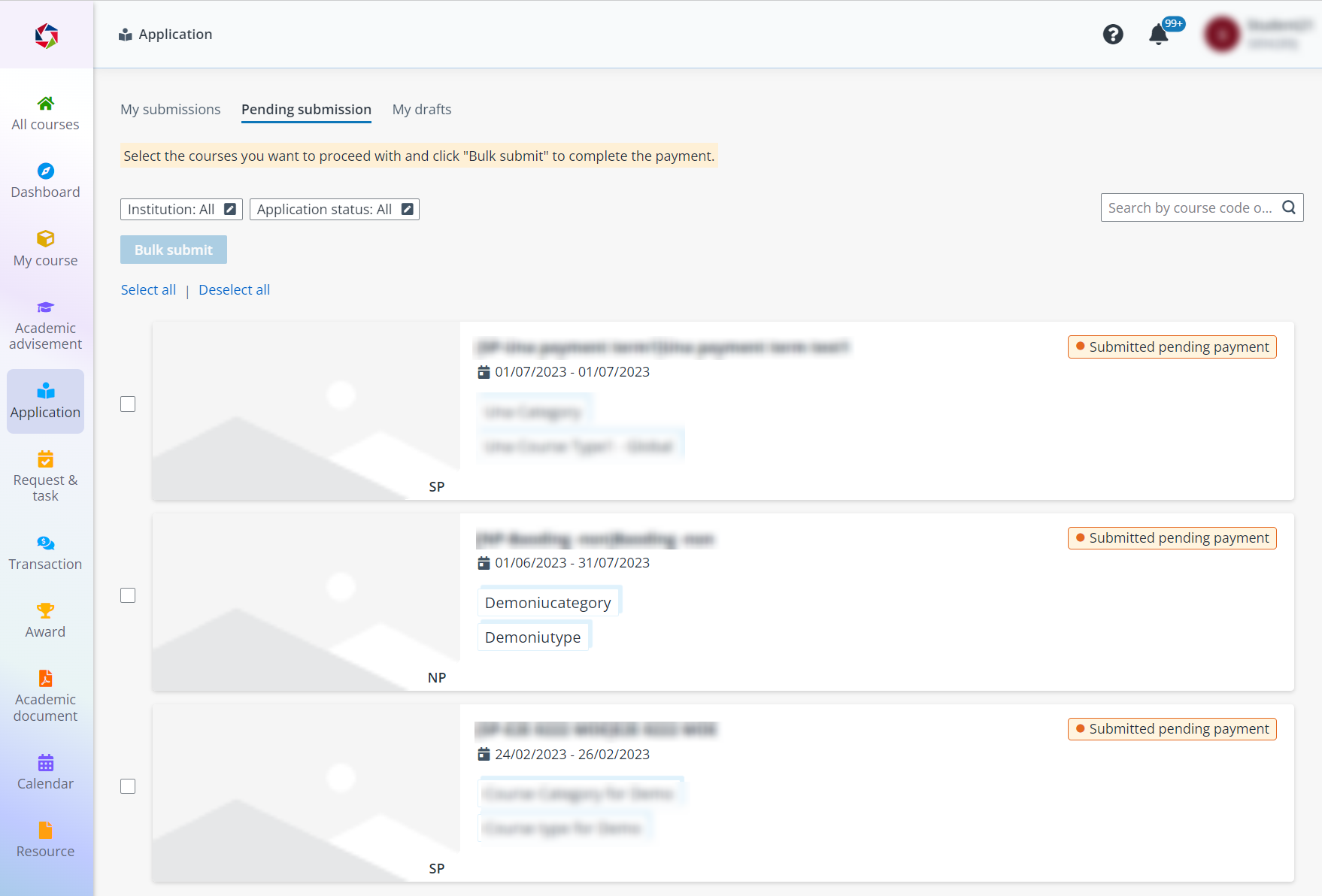The image size is (1322, 896).
Task: Switch to My drafts tab
Action: 422,110
